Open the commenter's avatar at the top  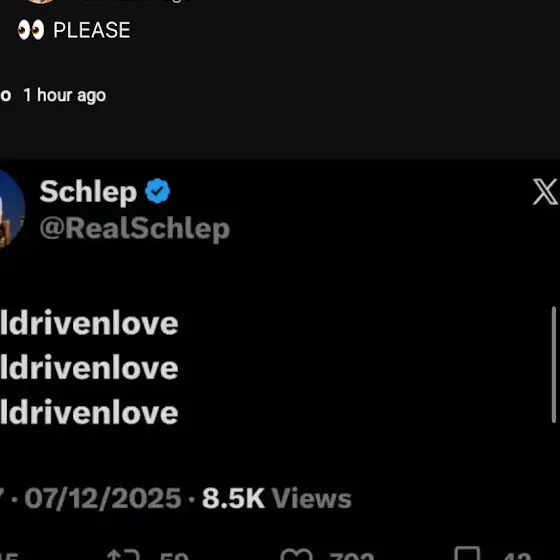point(40,1)
